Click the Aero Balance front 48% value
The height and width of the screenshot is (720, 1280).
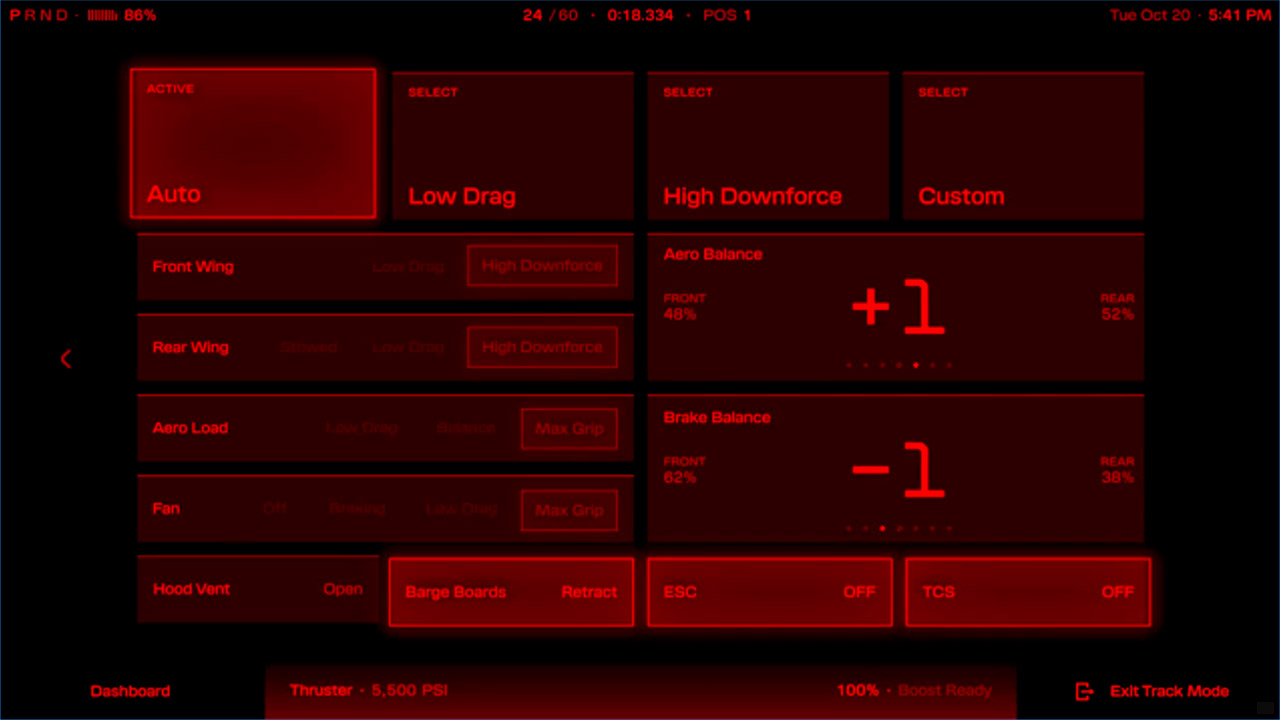click(680, 314)
